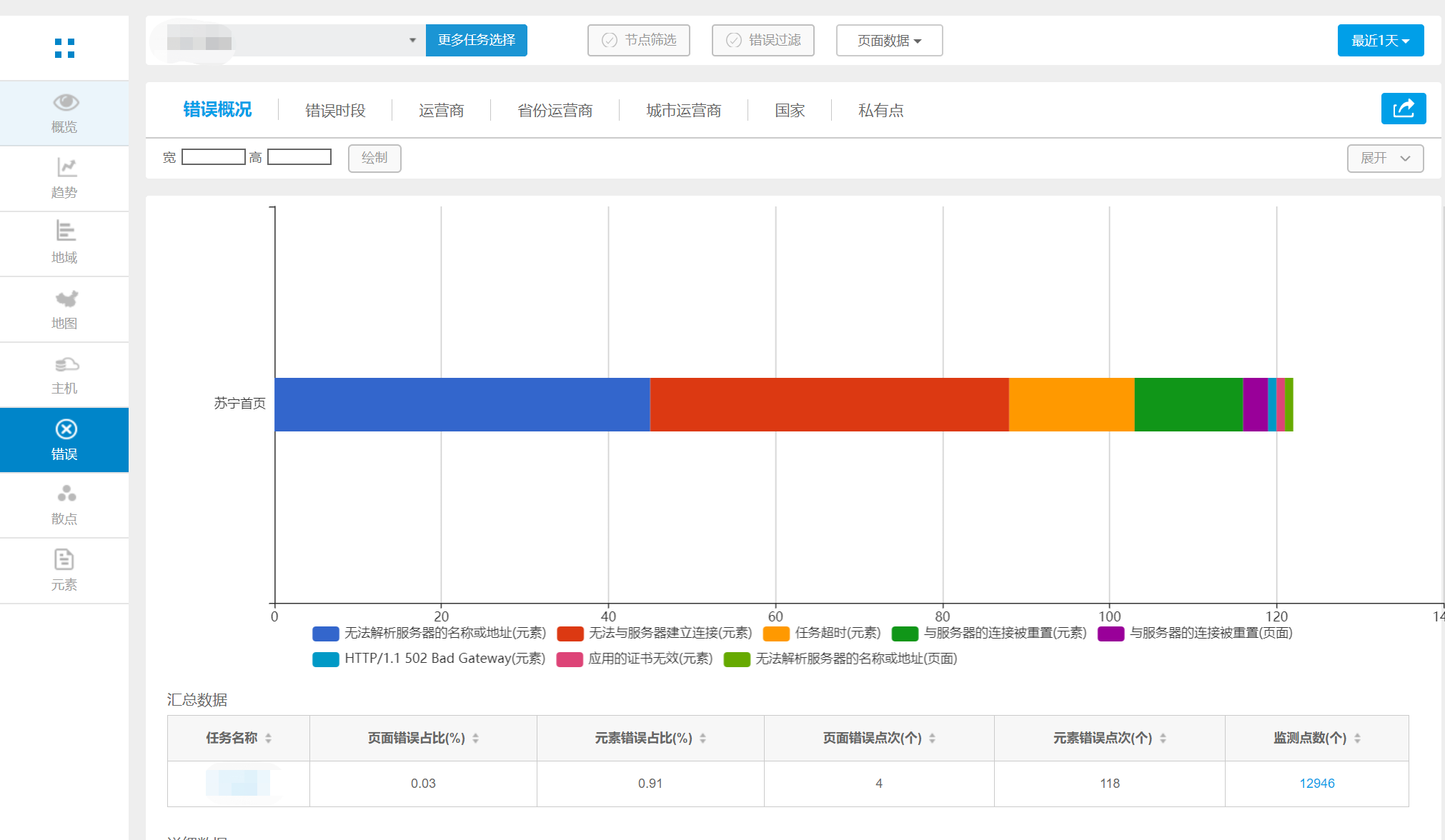Open the 最近1天 time range dropdown

1380,41
